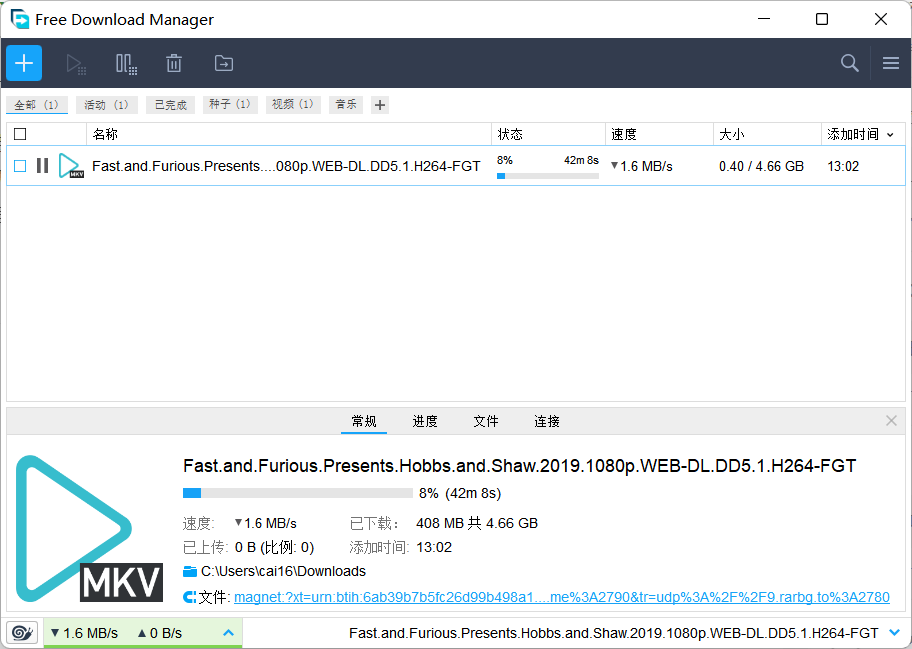Screen dimensions: 912x649
Task: Click file name text in bottom status bar
Action: tap(614, 633)
